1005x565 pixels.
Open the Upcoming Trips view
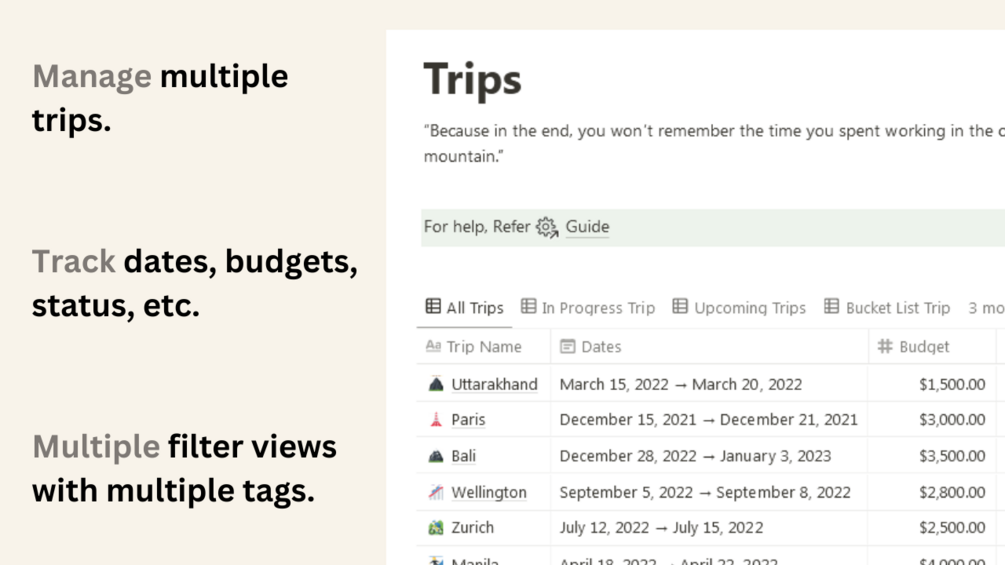pyautogui.click(x=739, y=308)
